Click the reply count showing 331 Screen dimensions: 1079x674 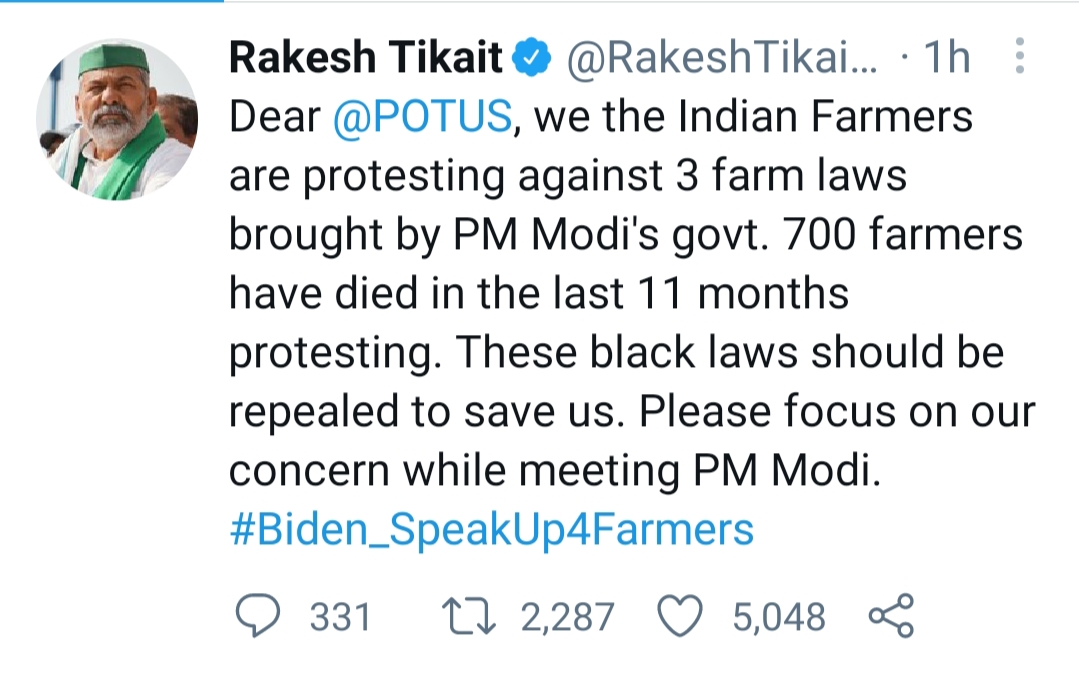click(338, 617)
